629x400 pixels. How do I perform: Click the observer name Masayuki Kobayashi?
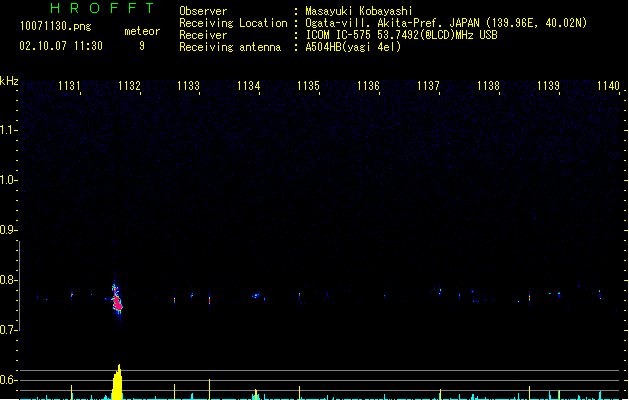coord(359,11)
